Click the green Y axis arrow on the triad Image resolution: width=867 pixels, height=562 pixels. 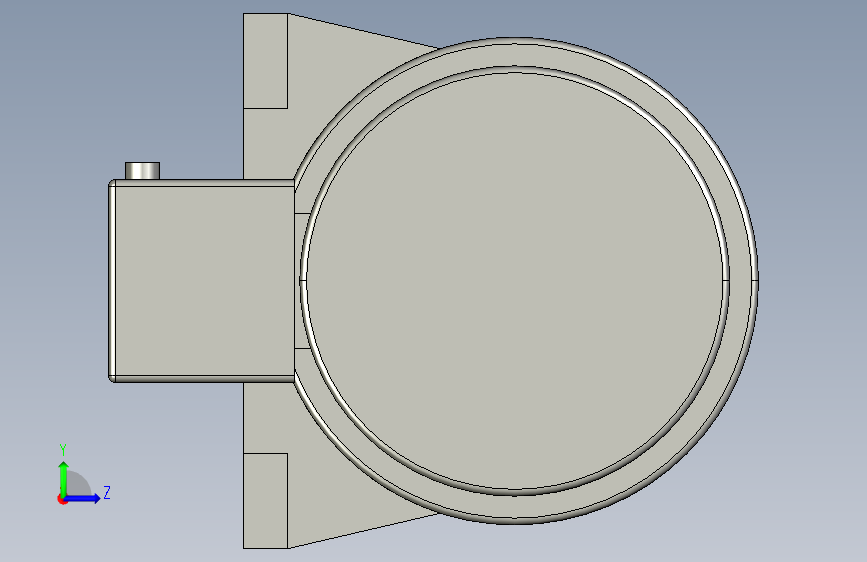click(x=64, y=478)
